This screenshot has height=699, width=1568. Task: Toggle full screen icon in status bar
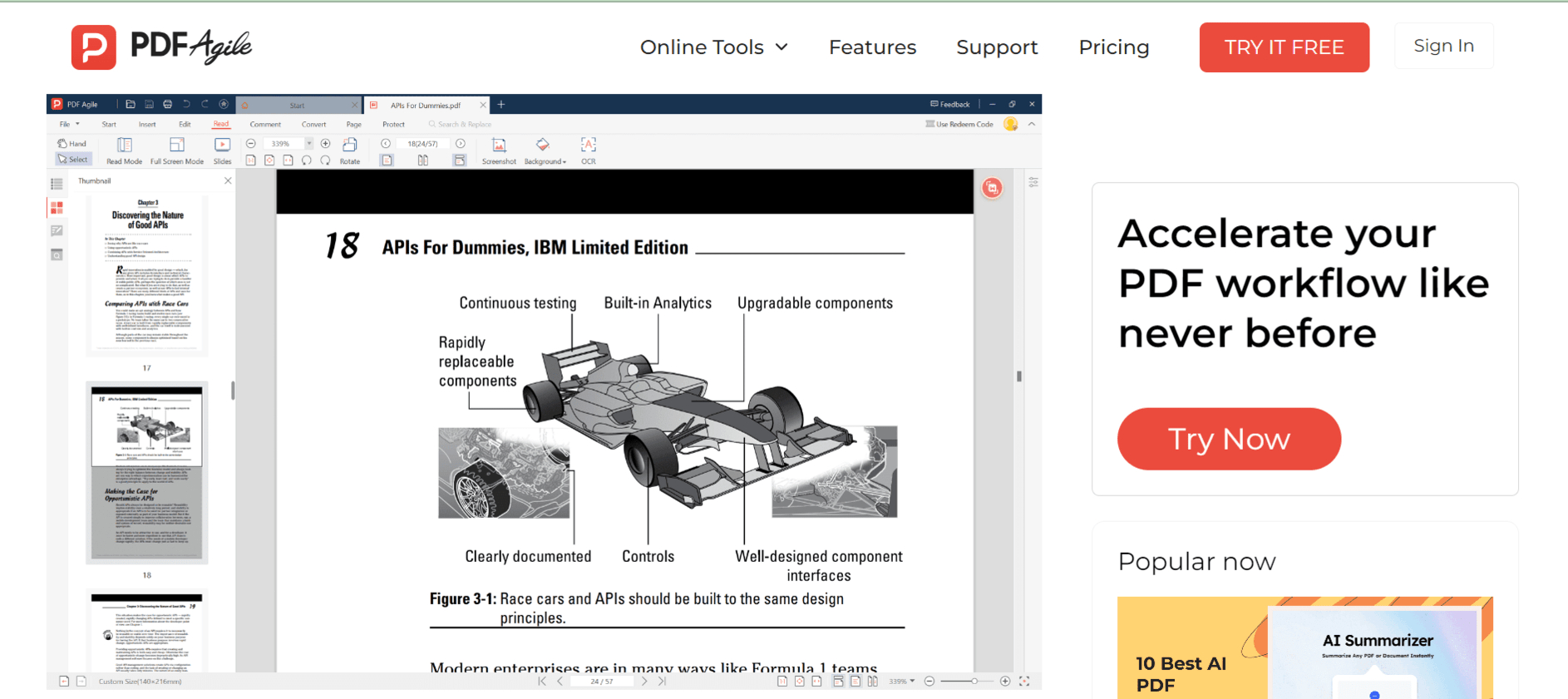click(x=1024, y=682)
